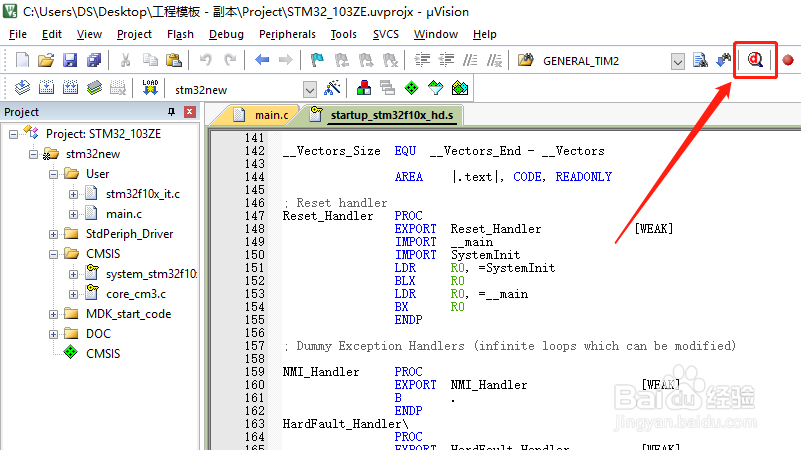Expand StdPeriph_Driver folder

[x=53, y=234]
